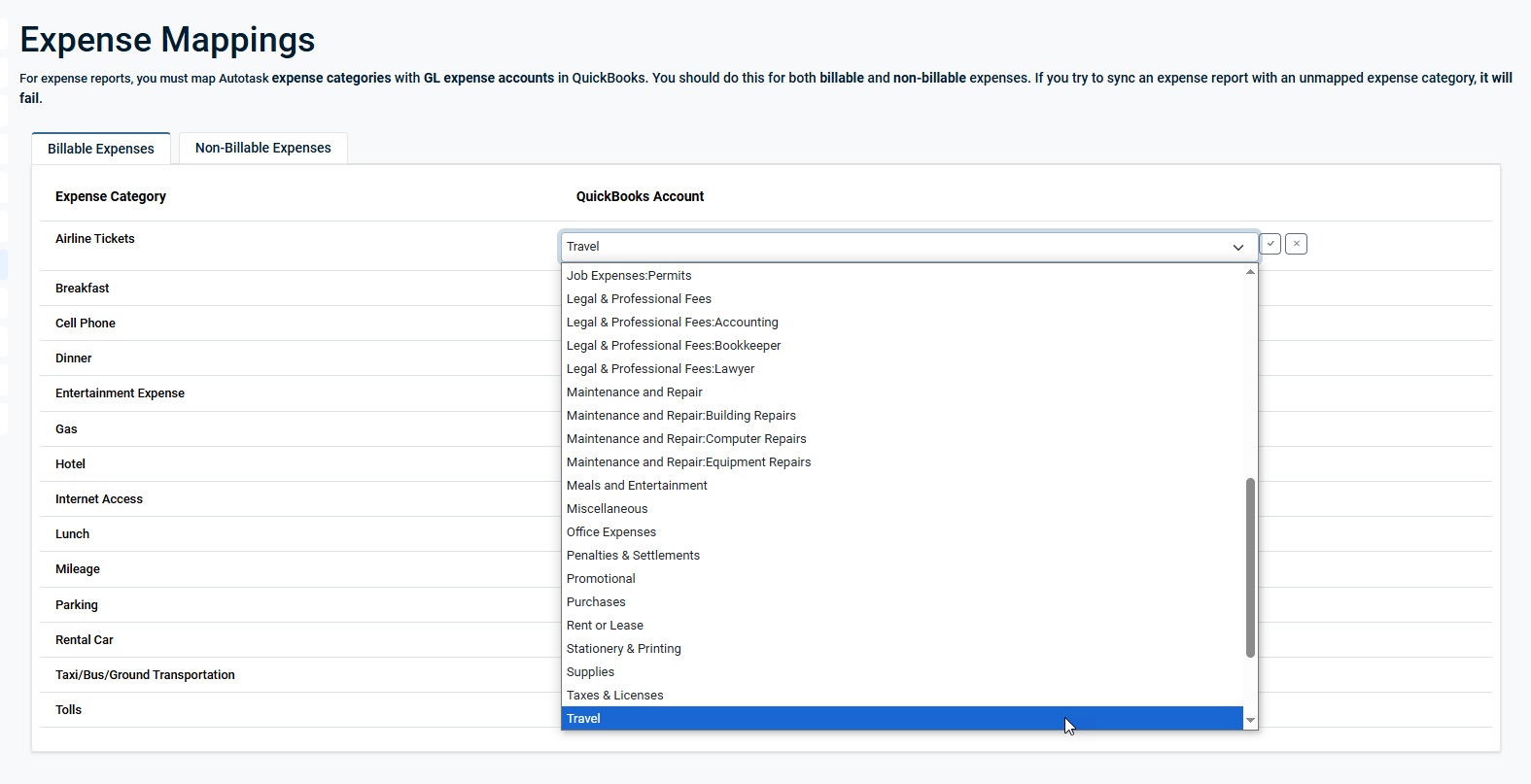Click the Mileage expense category row
Viewport: 1531px width, 784px height.
tap(78, 569)
